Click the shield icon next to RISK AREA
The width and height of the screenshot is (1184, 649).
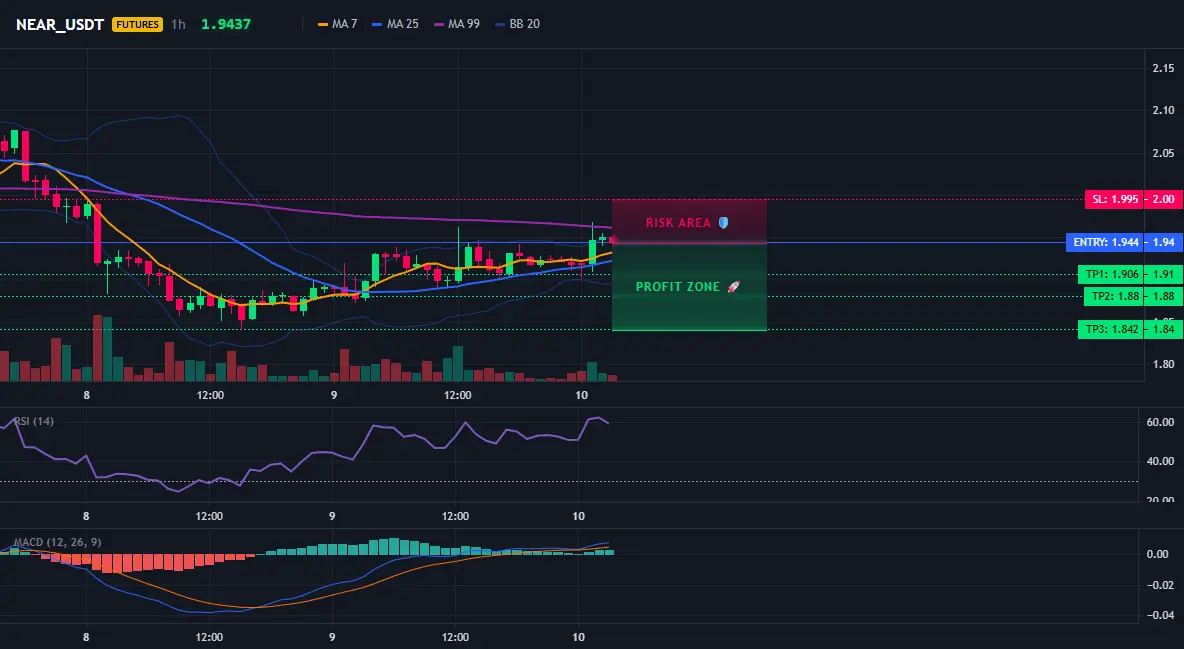(723, 223)
